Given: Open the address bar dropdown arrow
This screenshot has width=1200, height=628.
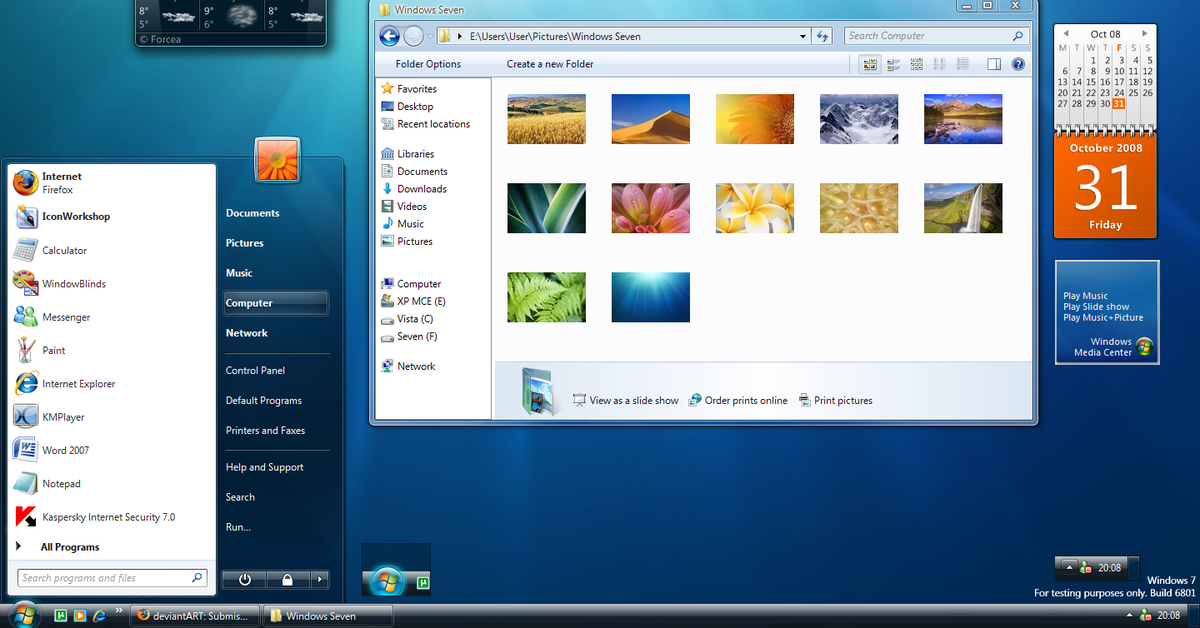Looking at the screenshot, I should (x=800, y=35).
